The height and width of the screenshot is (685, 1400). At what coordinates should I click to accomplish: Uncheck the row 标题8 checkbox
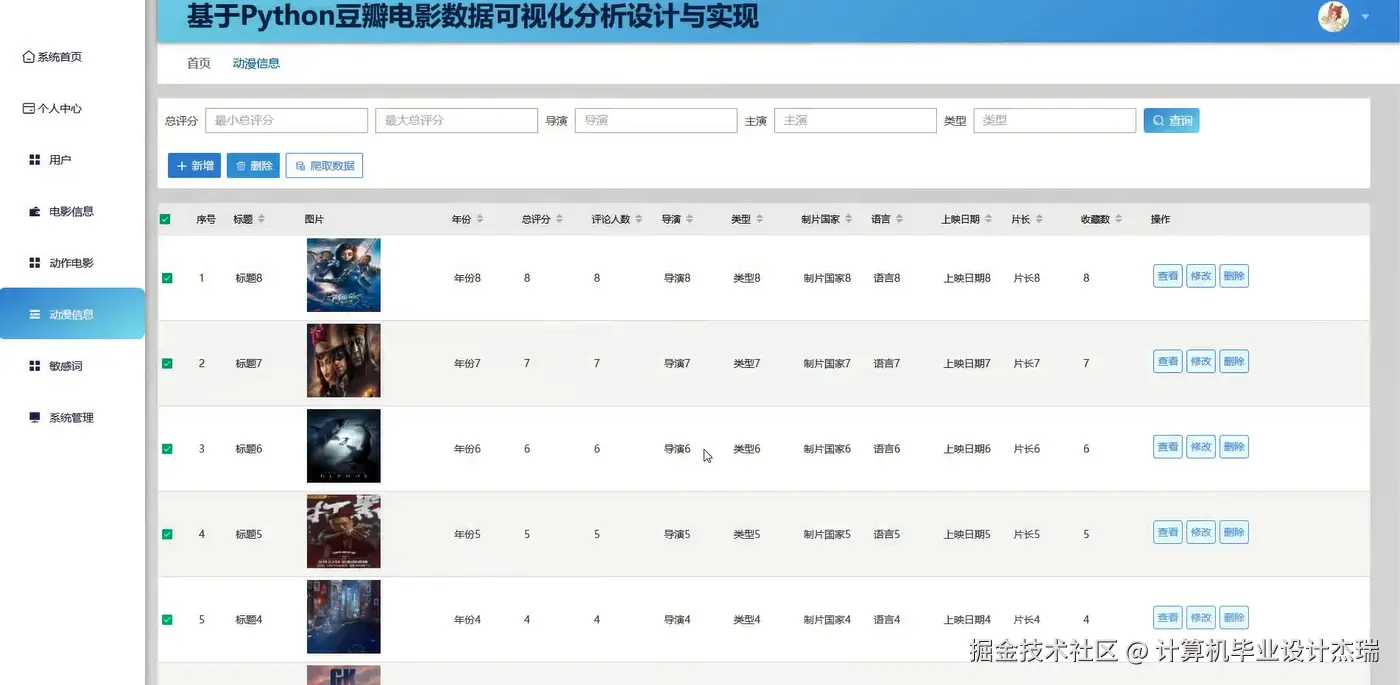coord(167,278)
